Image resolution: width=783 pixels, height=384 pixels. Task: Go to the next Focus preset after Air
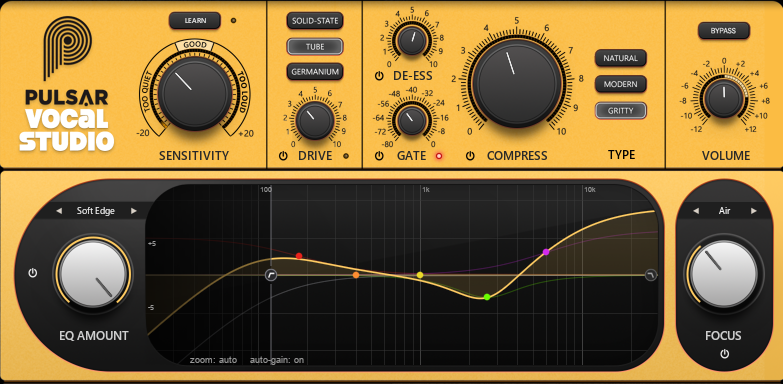(754, 211)
